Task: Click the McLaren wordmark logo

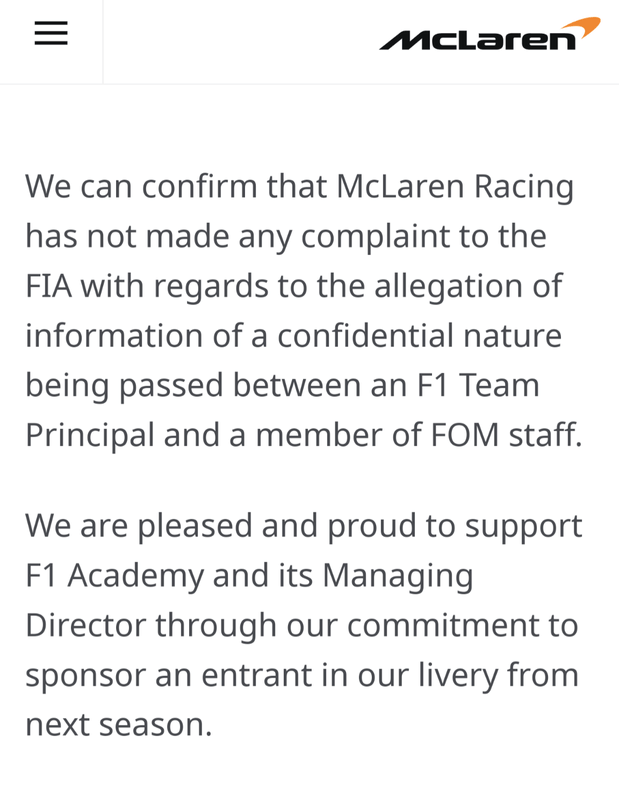Action: 478,40
